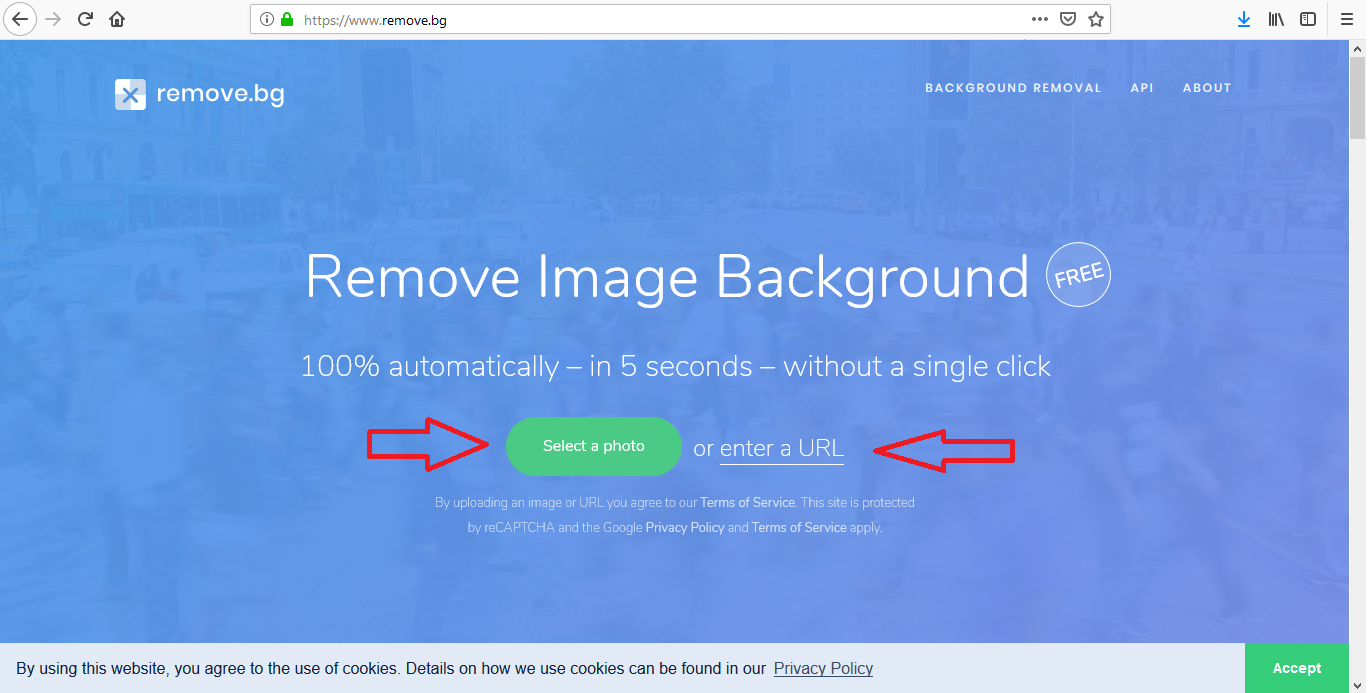Open the downloads arrow icon
1372x693 pixels.
pyautogui.click(x=1244, y=19)
